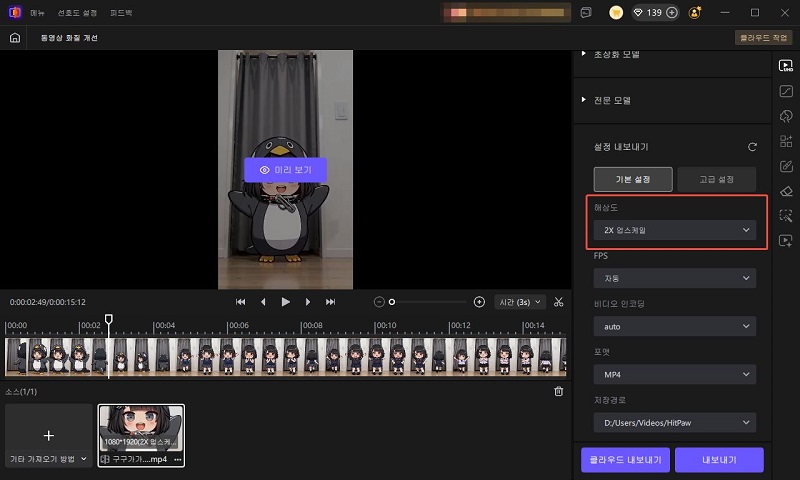Open the 포맷 MP4 dropdown
800x480 pixels.
(674, 374)
